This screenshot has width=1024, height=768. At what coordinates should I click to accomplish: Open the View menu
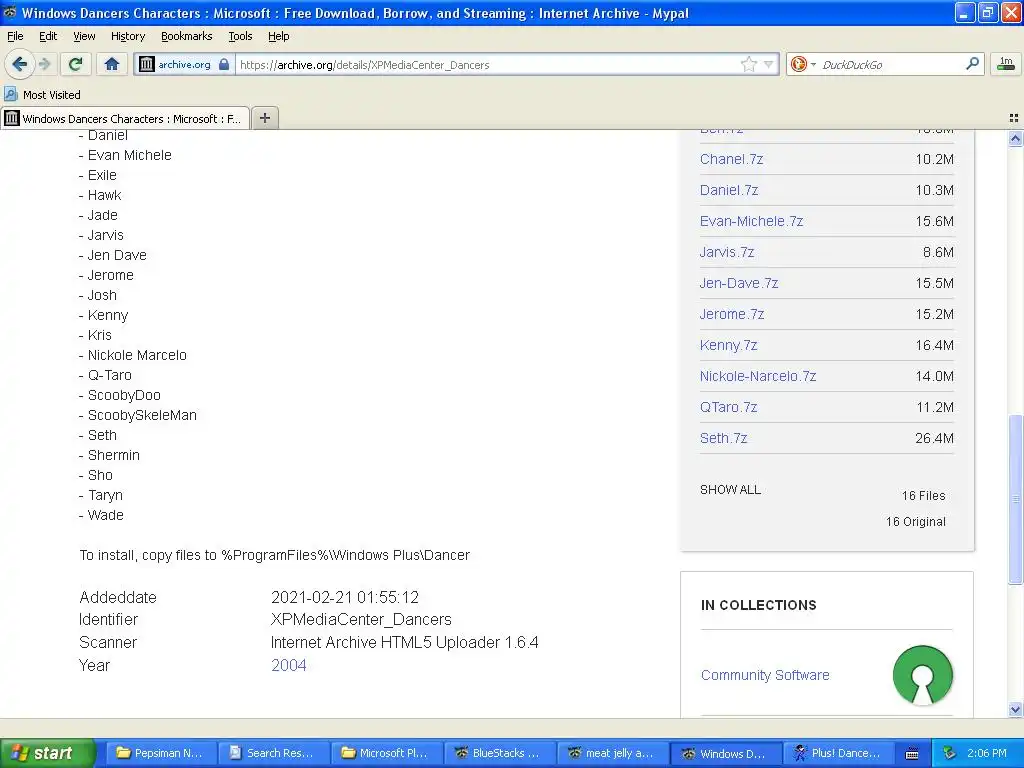pos(84,36)
